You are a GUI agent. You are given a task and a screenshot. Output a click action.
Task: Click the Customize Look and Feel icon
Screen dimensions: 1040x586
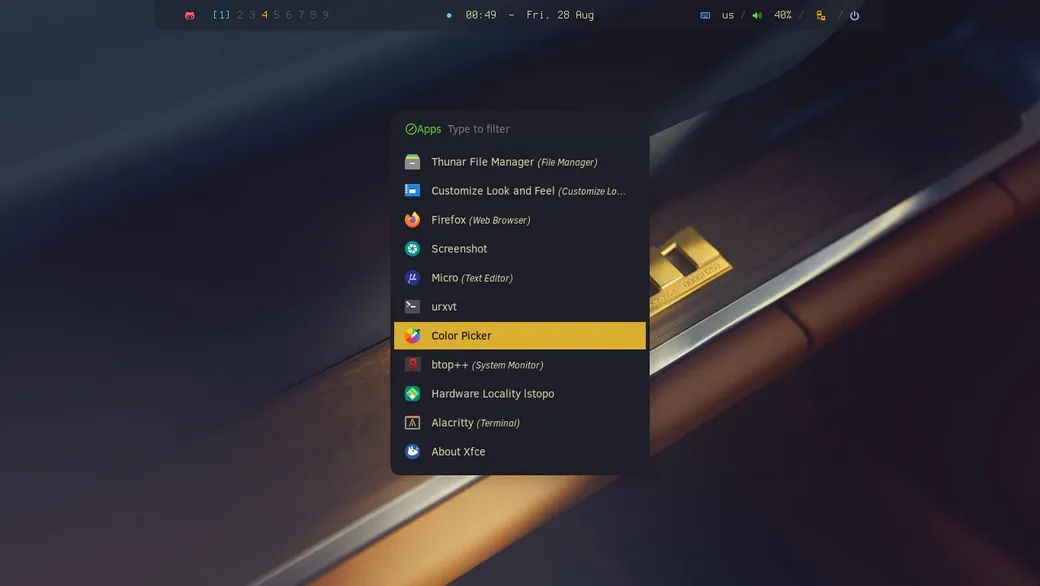pyautogui.click(x=413, y=191)
